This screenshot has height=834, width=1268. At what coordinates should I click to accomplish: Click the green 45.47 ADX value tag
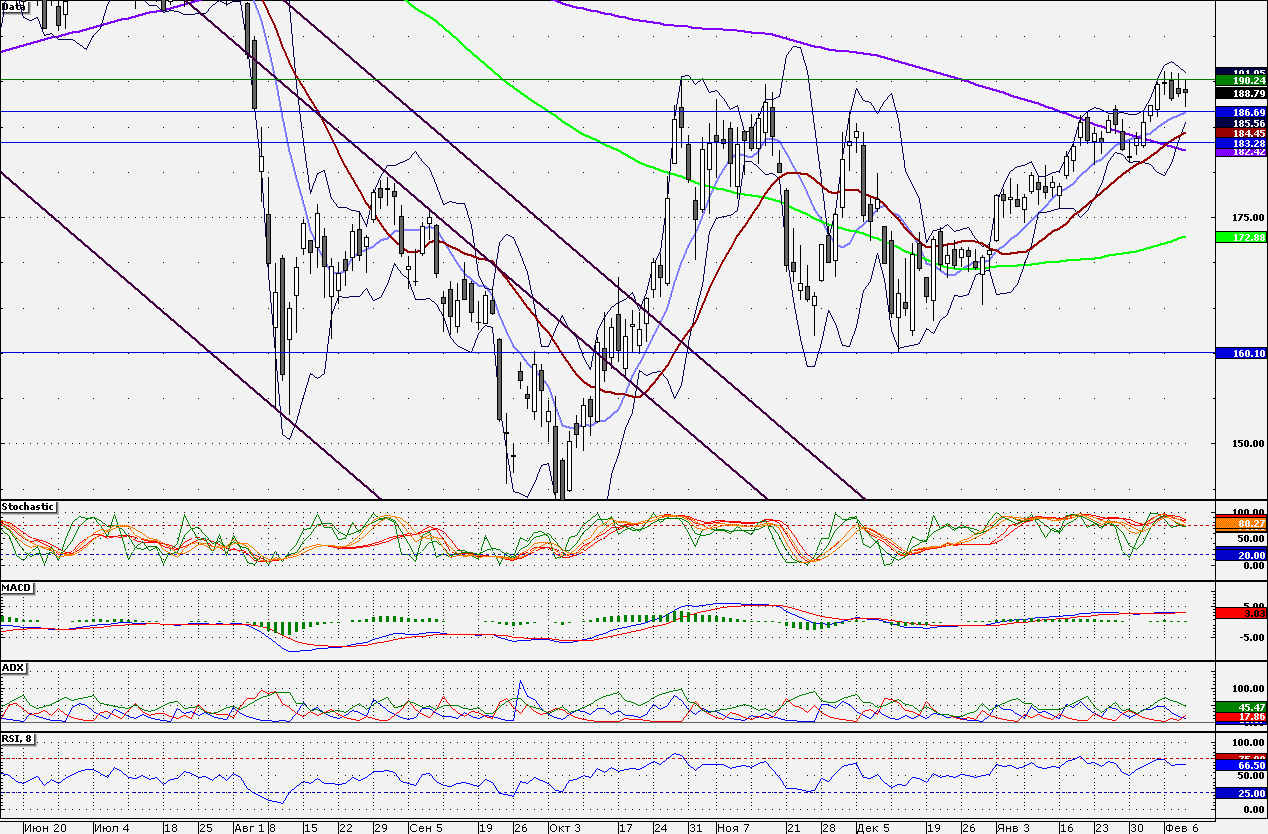[1241, 707]
